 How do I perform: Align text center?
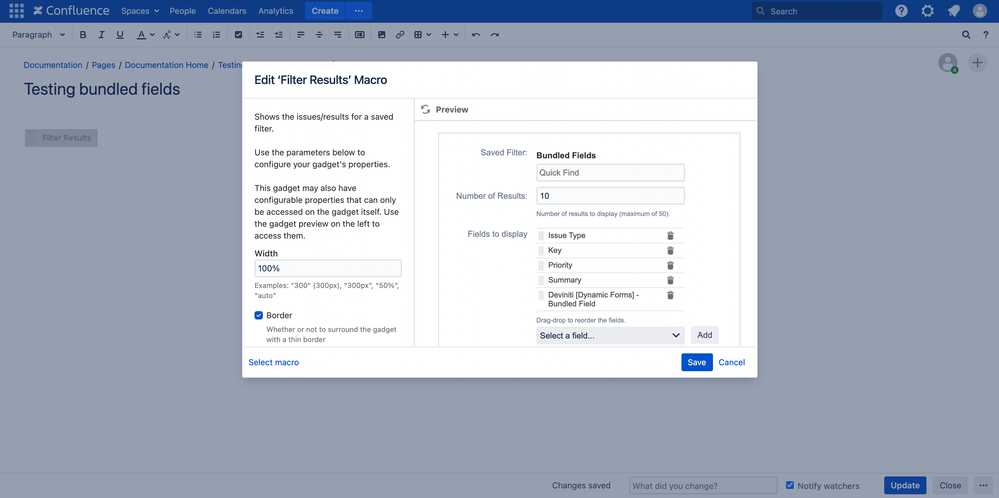(319, 35)
